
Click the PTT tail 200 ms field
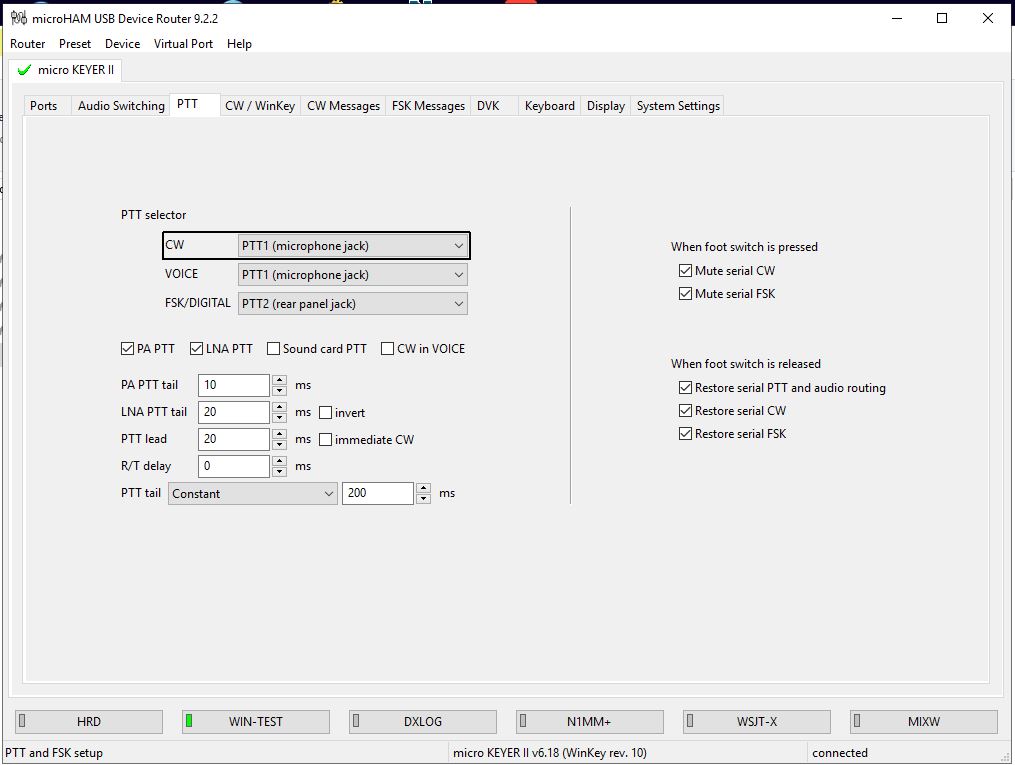coord(377,493)
